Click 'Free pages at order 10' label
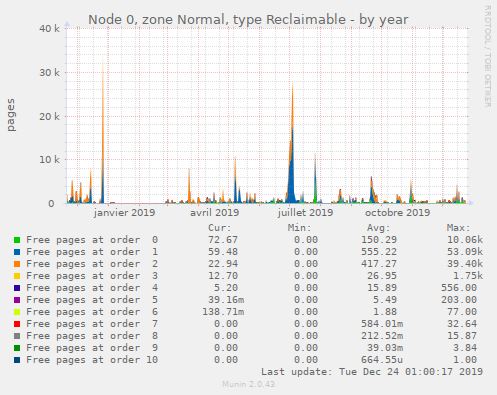Image resolution: width=497 pixels, height=395 pixels. click(92, 360)
